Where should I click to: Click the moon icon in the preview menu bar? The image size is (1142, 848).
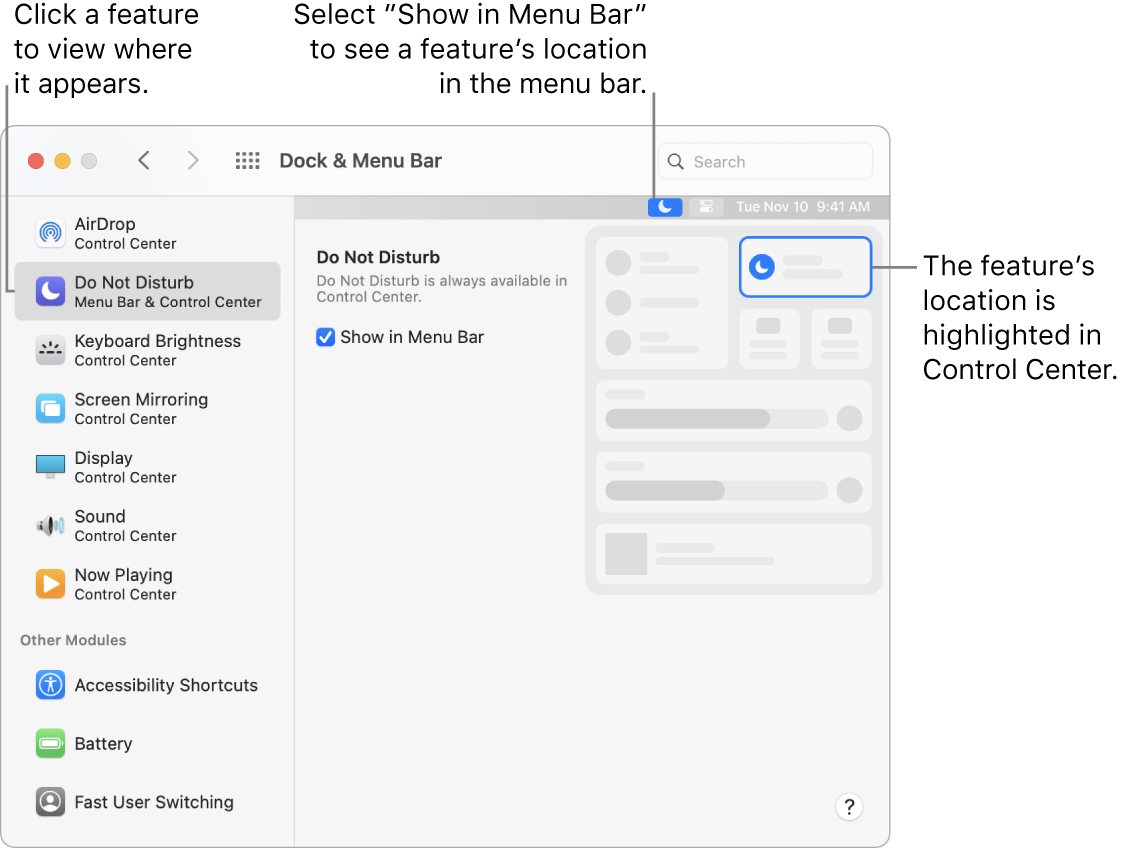[x=665, y=207]
